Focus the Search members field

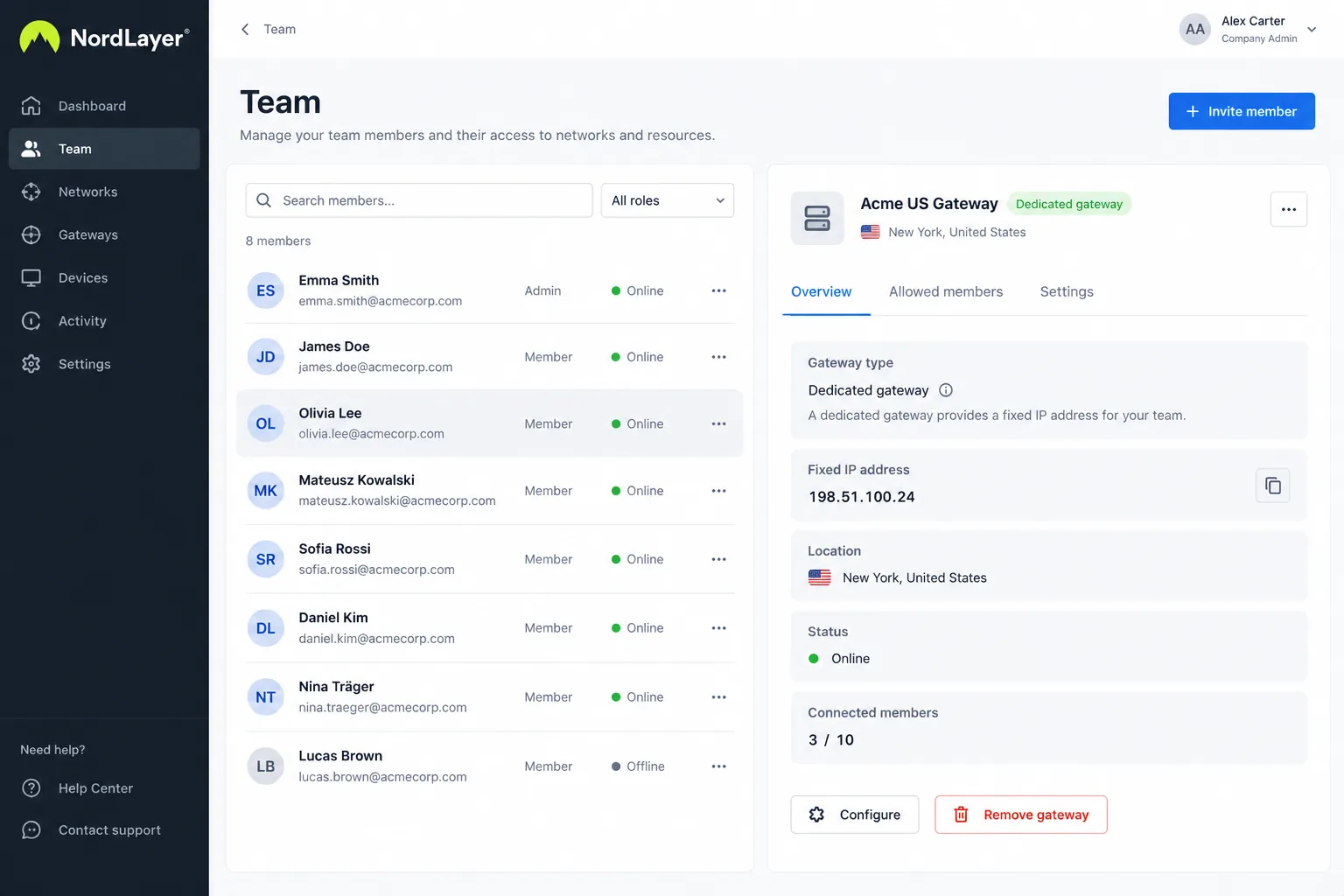[419, 200]
